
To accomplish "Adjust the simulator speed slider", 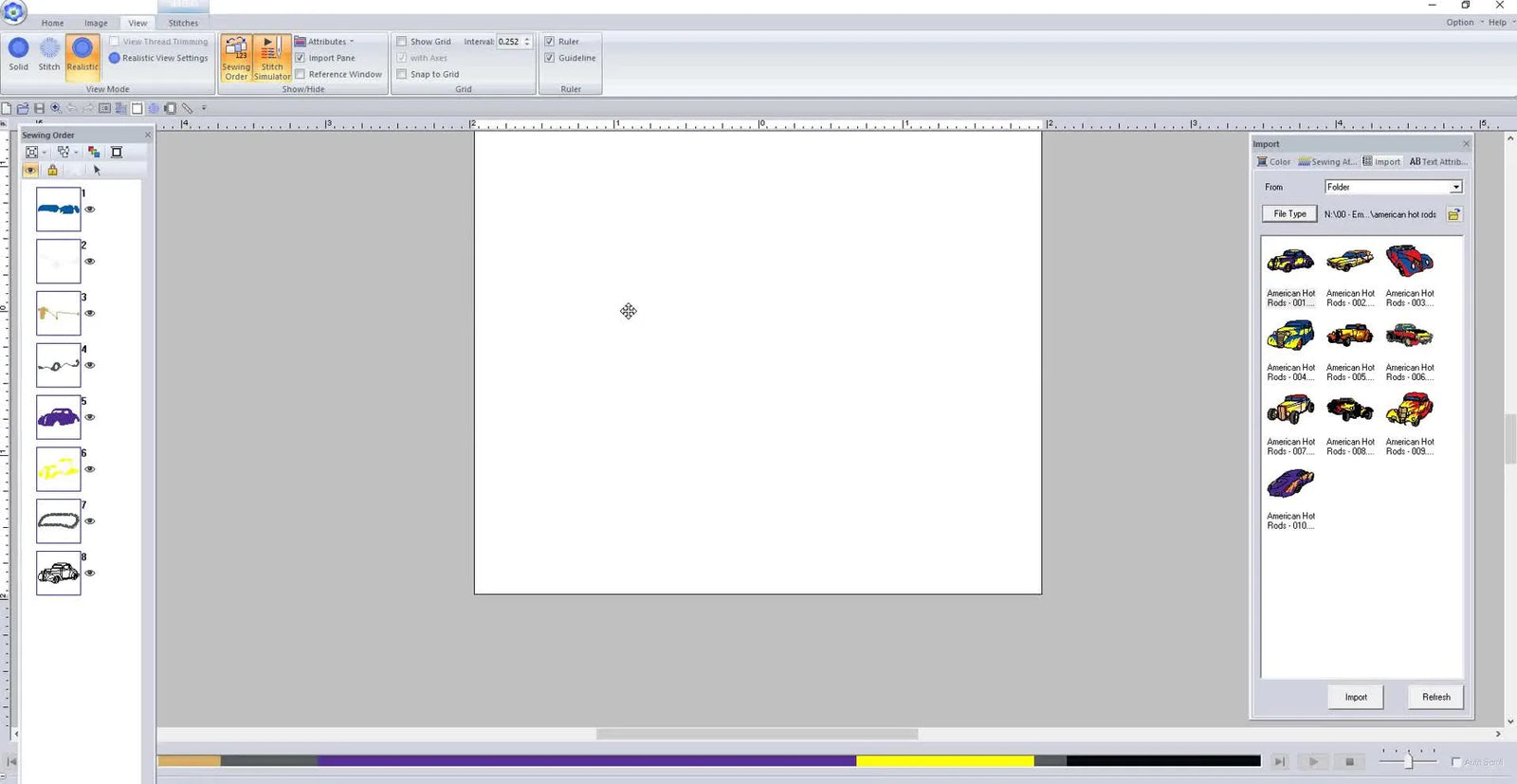I will 1408,761.
